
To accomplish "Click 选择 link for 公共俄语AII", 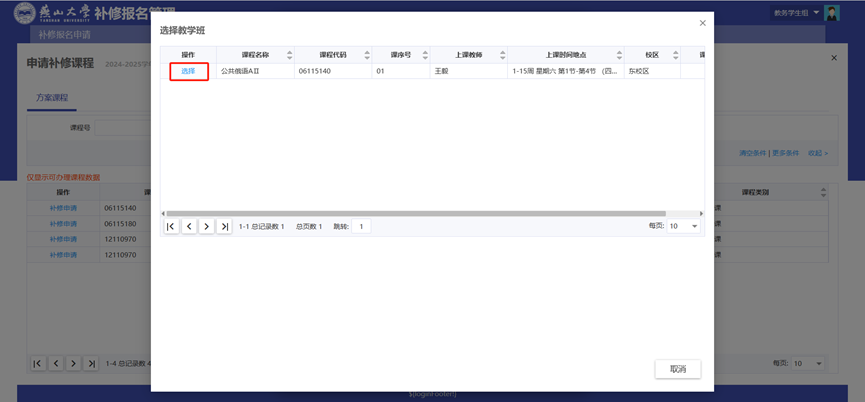I will [x=188, y=71].
